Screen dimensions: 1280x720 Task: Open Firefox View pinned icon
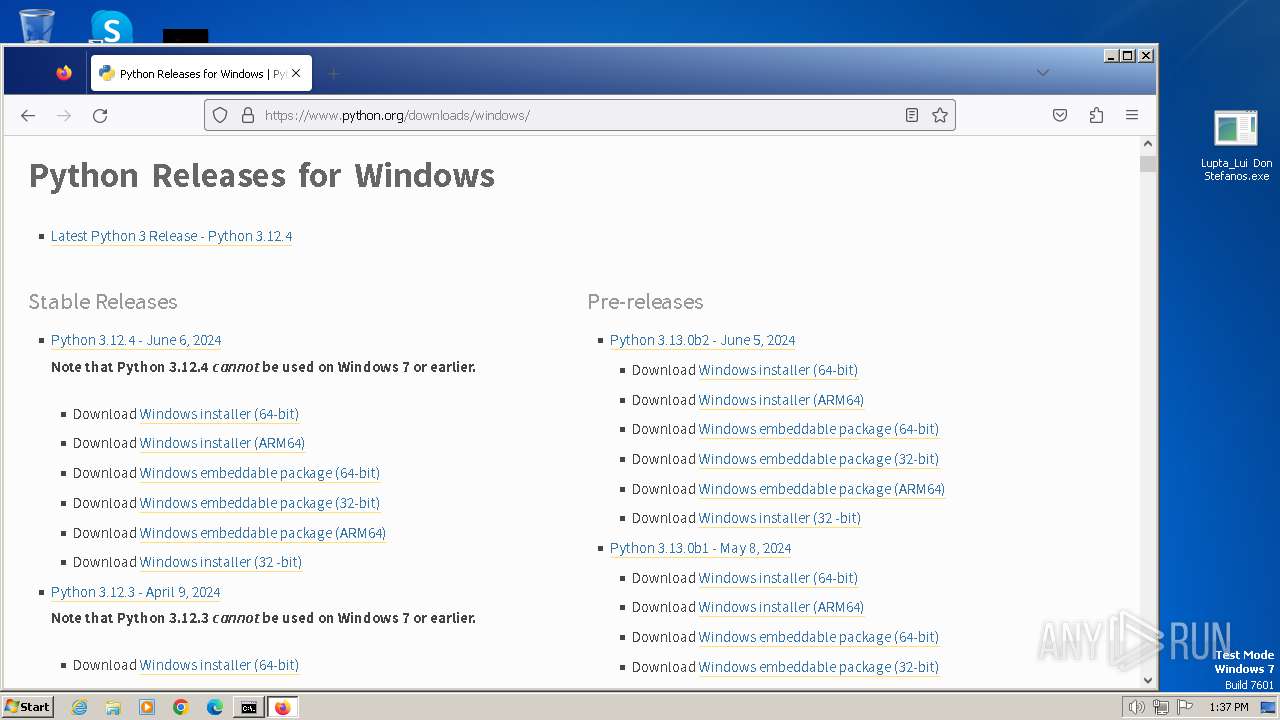[64, 73]
